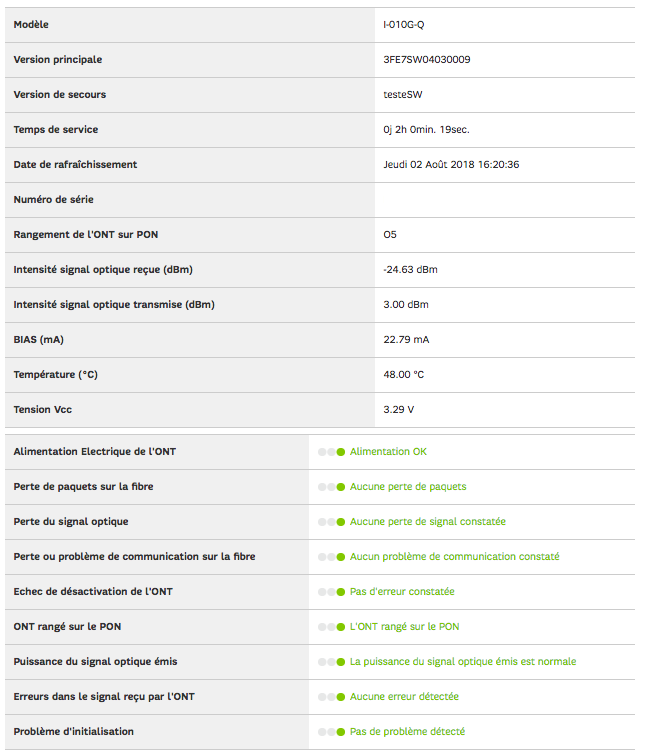650x754 pixels.
Task: Click the received optical signal value -24.63 dBm
Action: click(x=410, y=270)
